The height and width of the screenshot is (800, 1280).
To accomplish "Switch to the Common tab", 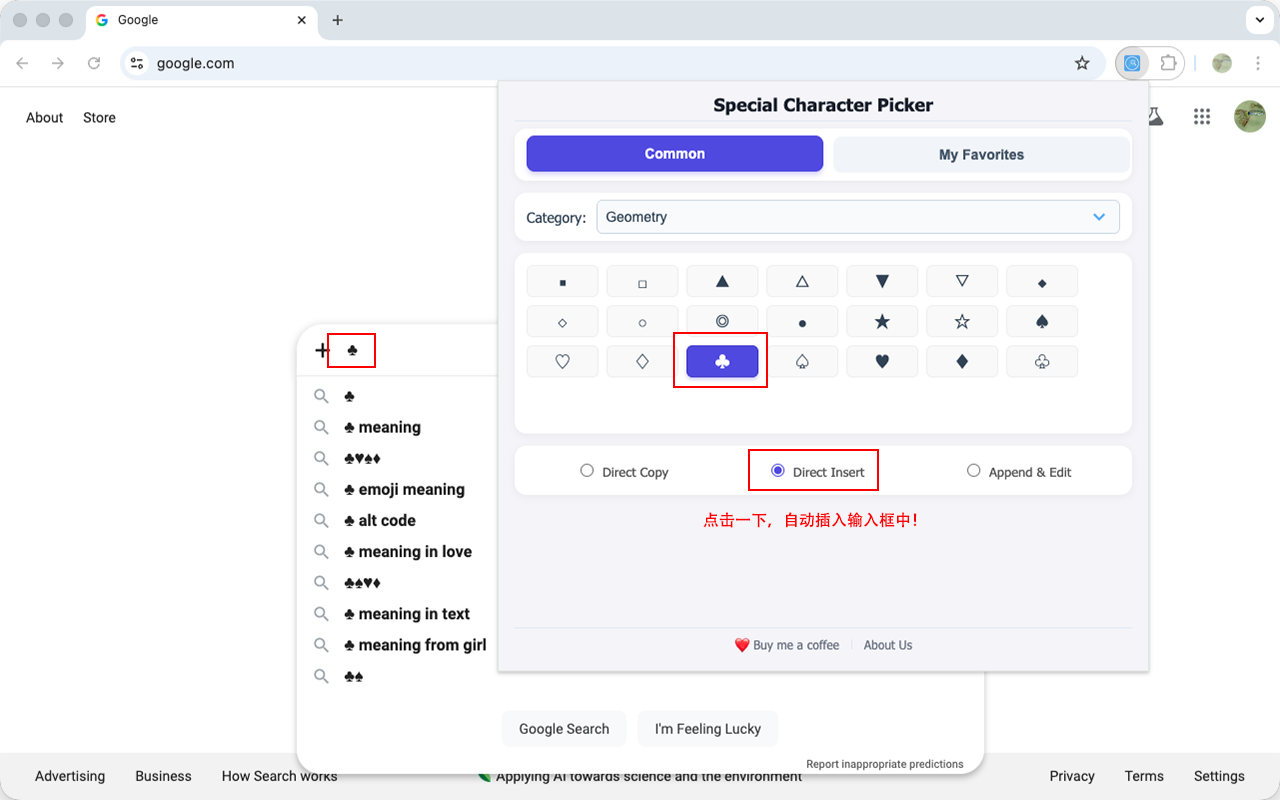I will click(674, 154).
